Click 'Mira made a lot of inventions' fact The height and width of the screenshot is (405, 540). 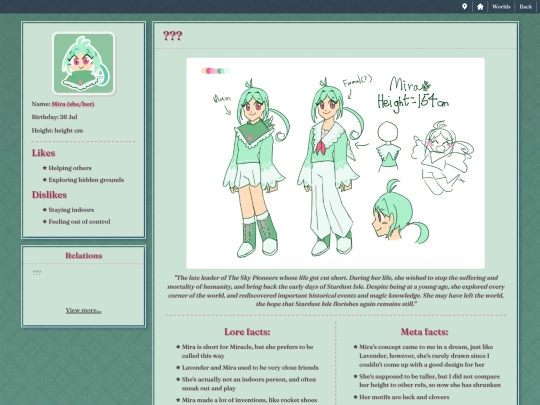click(x=249, y=400)
